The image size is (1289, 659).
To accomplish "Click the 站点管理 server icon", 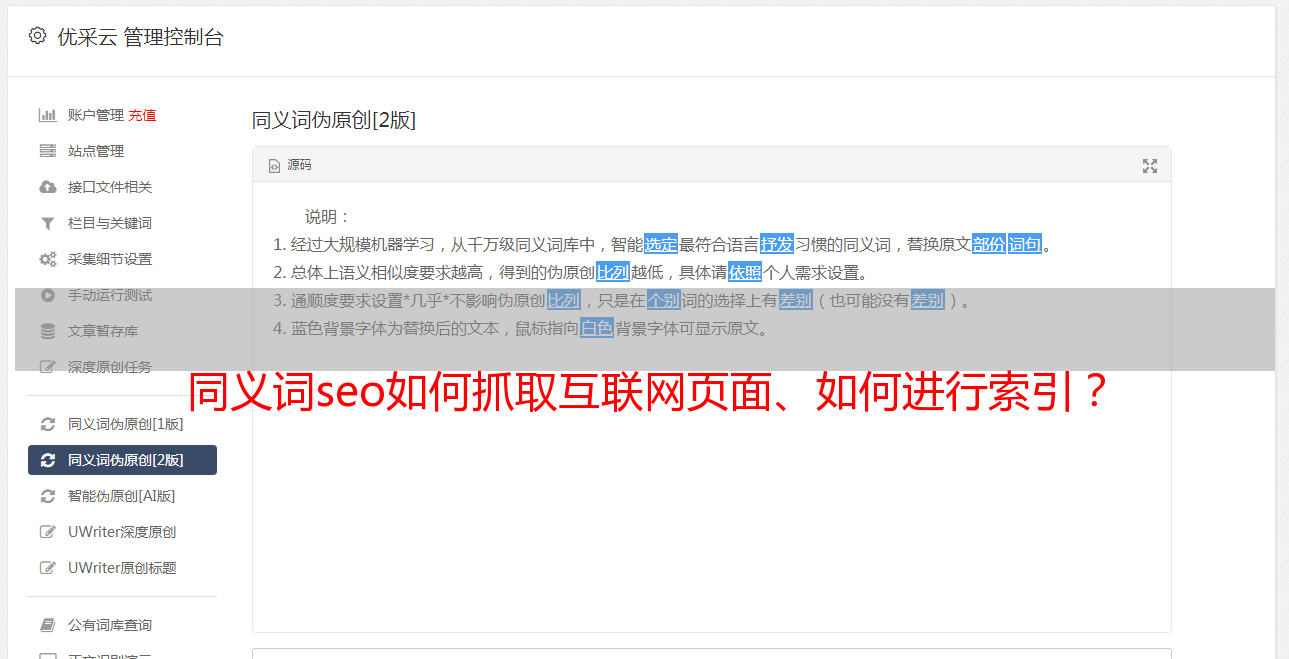I will (x=47, y=151).
